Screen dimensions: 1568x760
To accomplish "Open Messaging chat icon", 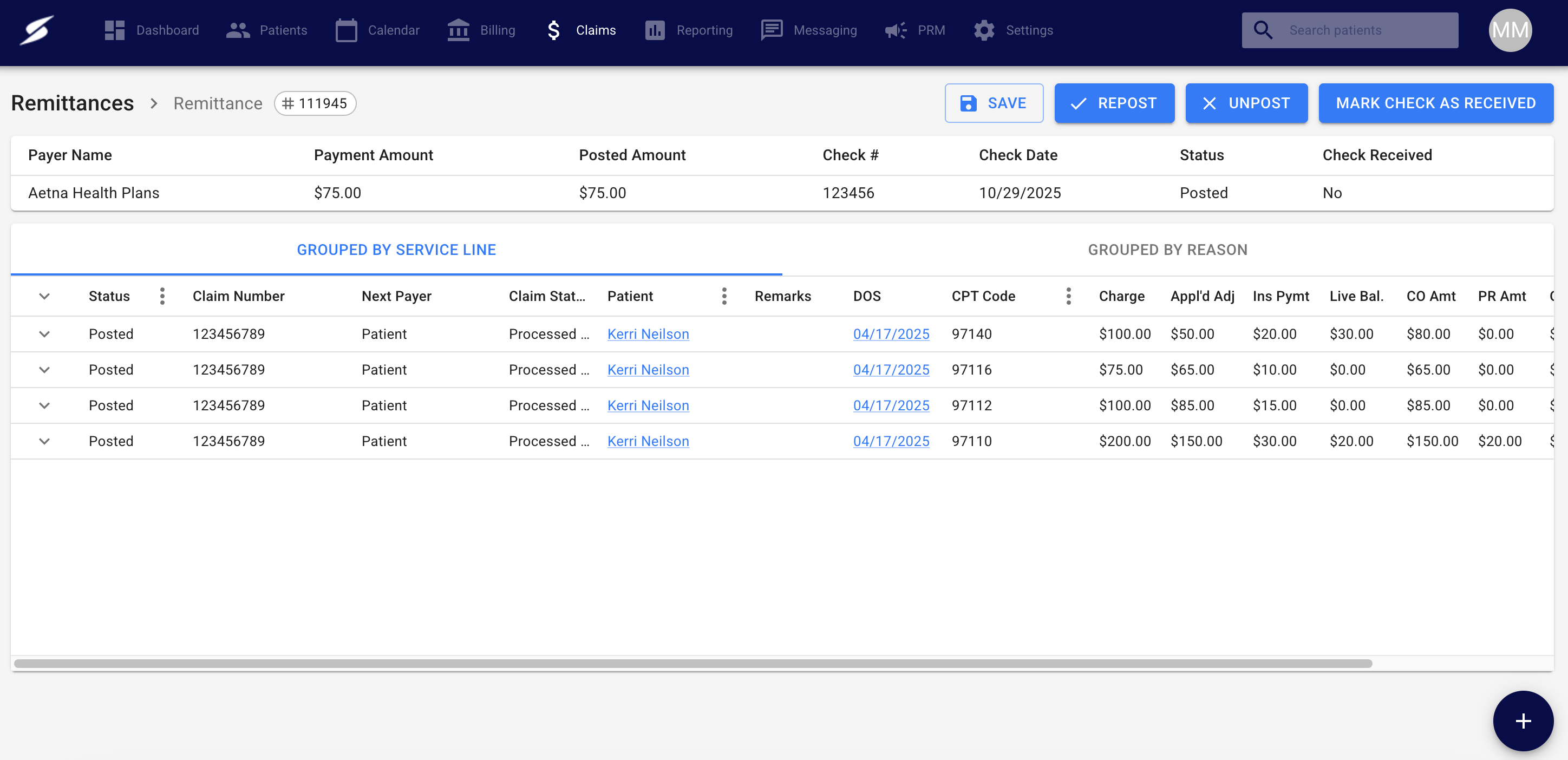I will pyautogui.click(x=771, y=30).
